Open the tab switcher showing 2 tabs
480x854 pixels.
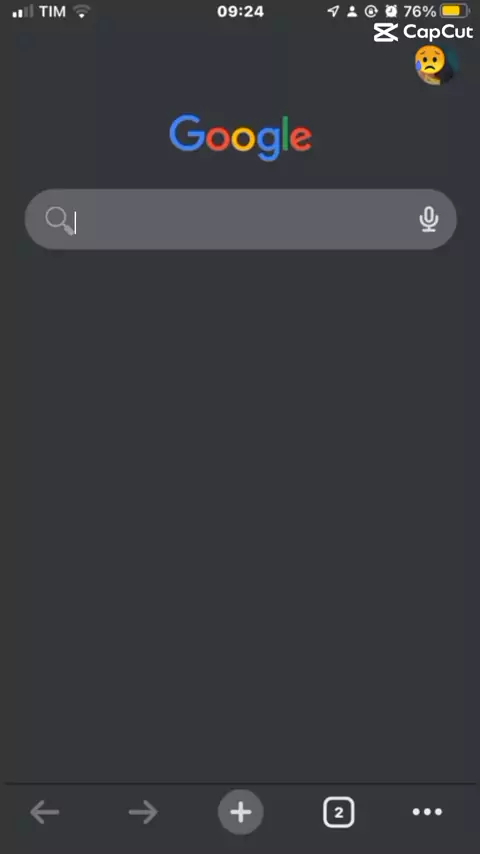tap(339, 812)
